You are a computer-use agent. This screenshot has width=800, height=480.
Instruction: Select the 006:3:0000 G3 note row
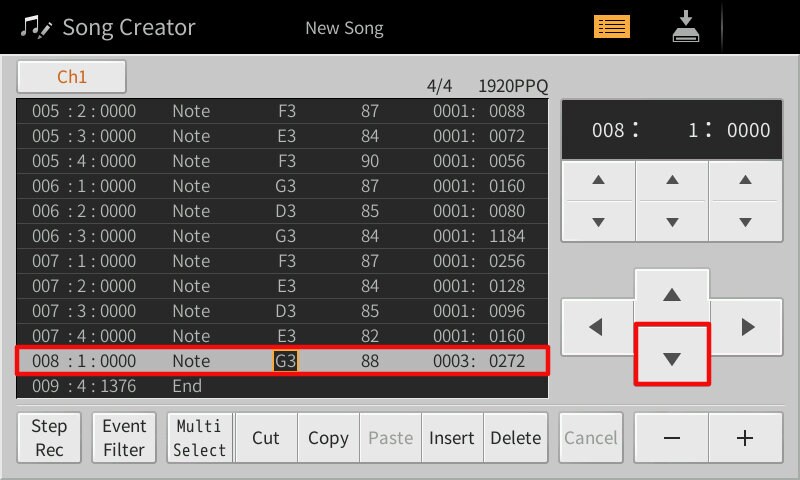(282, 236)
